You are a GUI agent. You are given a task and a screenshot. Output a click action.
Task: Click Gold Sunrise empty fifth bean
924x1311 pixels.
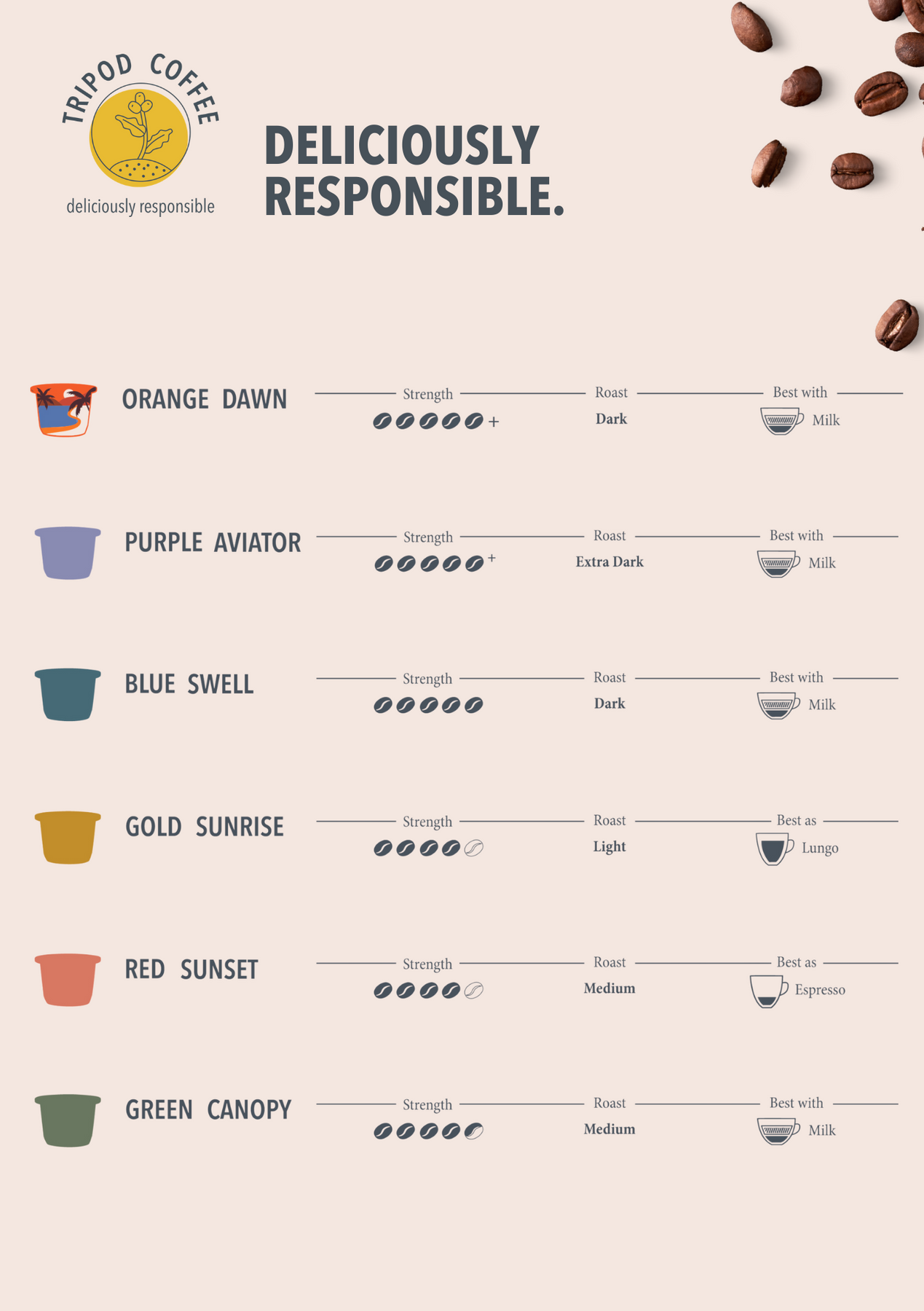tap(474, 849)
